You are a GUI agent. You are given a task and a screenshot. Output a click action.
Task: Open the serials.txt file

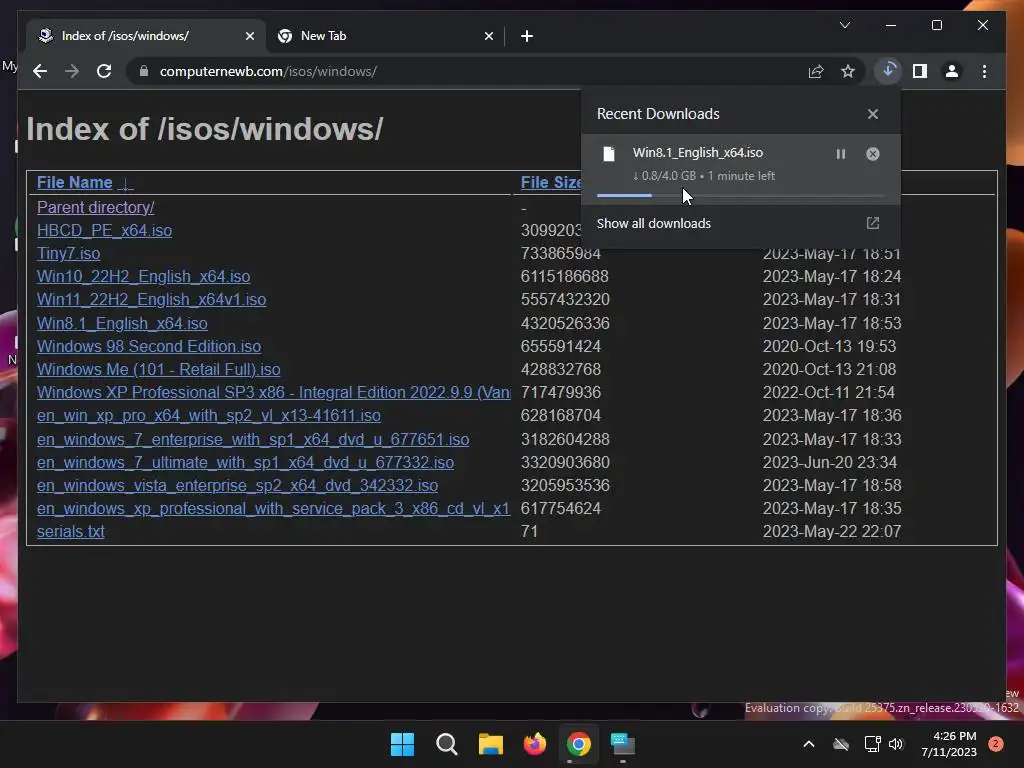tap(71, 532)
